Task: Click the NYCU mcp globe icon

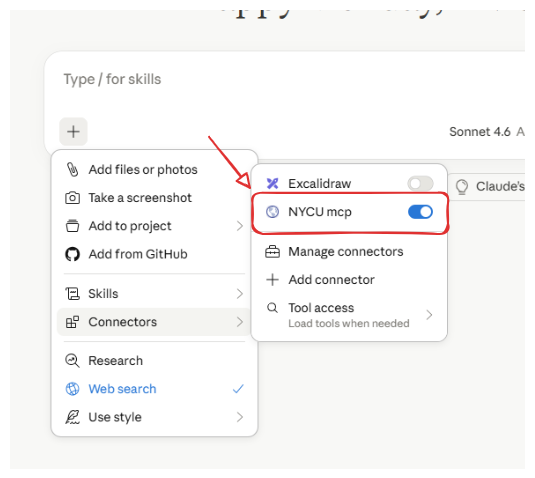Action: coord(272,212)
